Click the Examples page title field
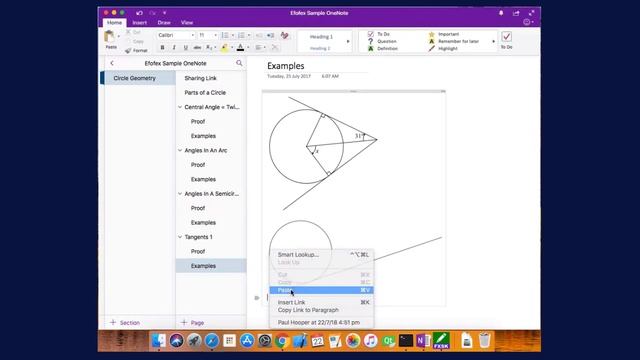This screenshot has height=360, width=640. point(286,66)
